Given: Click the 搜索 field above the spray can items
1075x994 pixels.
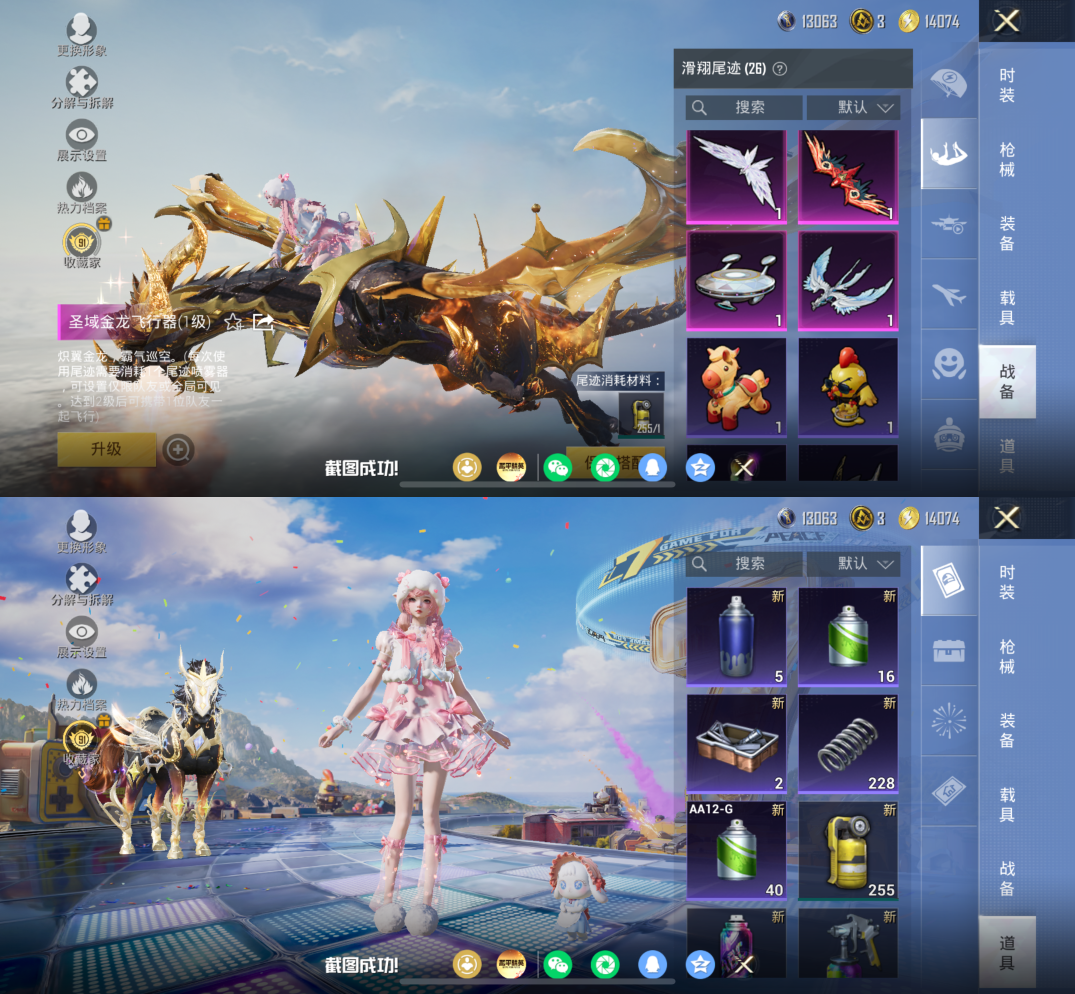Looking at the screenshot, I should click(744, 563).
